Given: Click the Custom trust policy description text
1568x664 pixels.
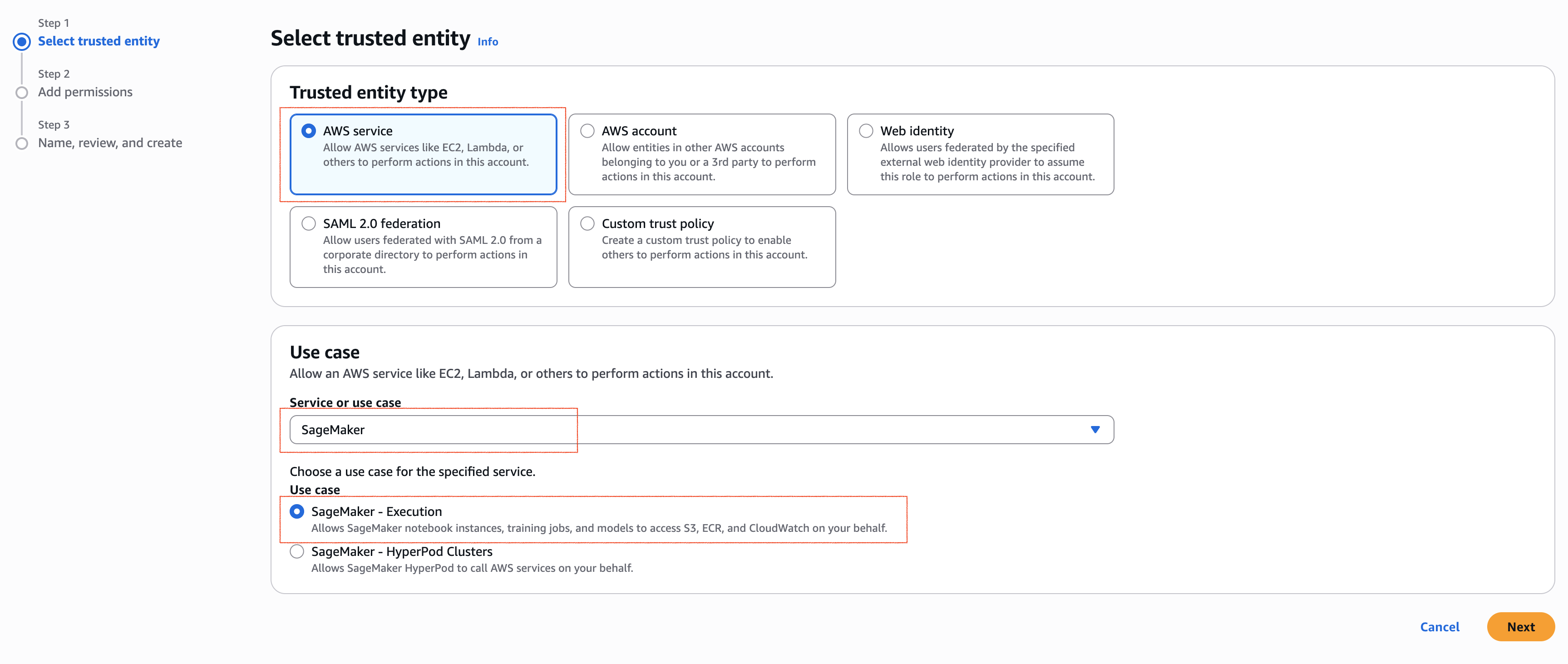Looking at the screenshot, I should coord(704,248).
